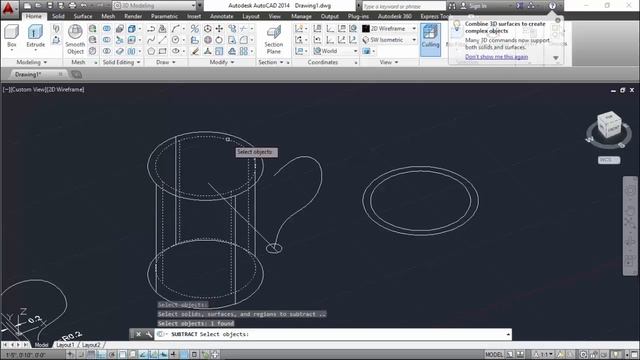The width and height of the screenshot is (640, 360).
Task: Open the Surface ribbon tab
Action: [x=83, y=16]
